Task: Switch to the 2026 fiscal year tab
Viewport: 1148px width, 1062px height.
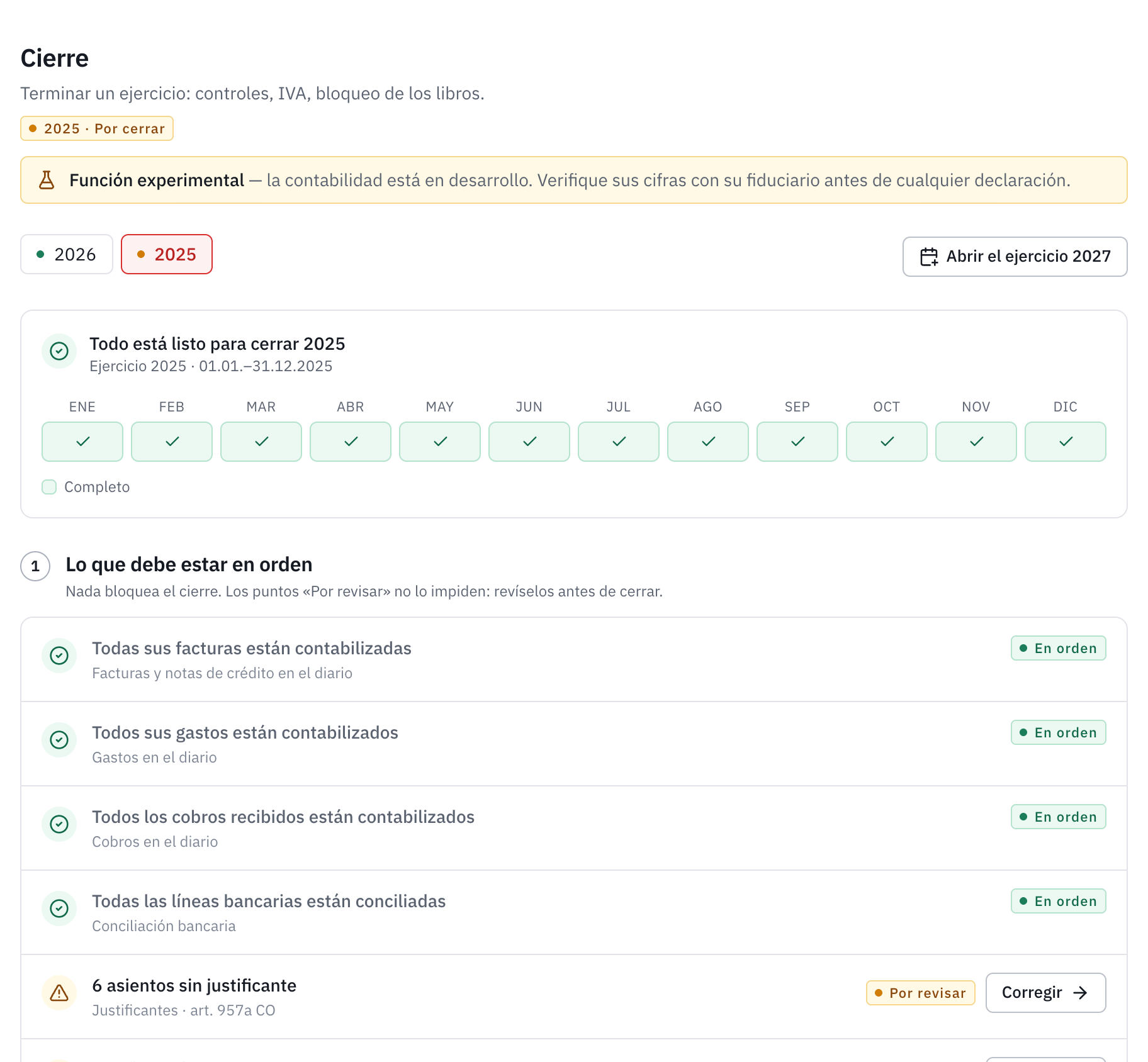Action: 67,254
